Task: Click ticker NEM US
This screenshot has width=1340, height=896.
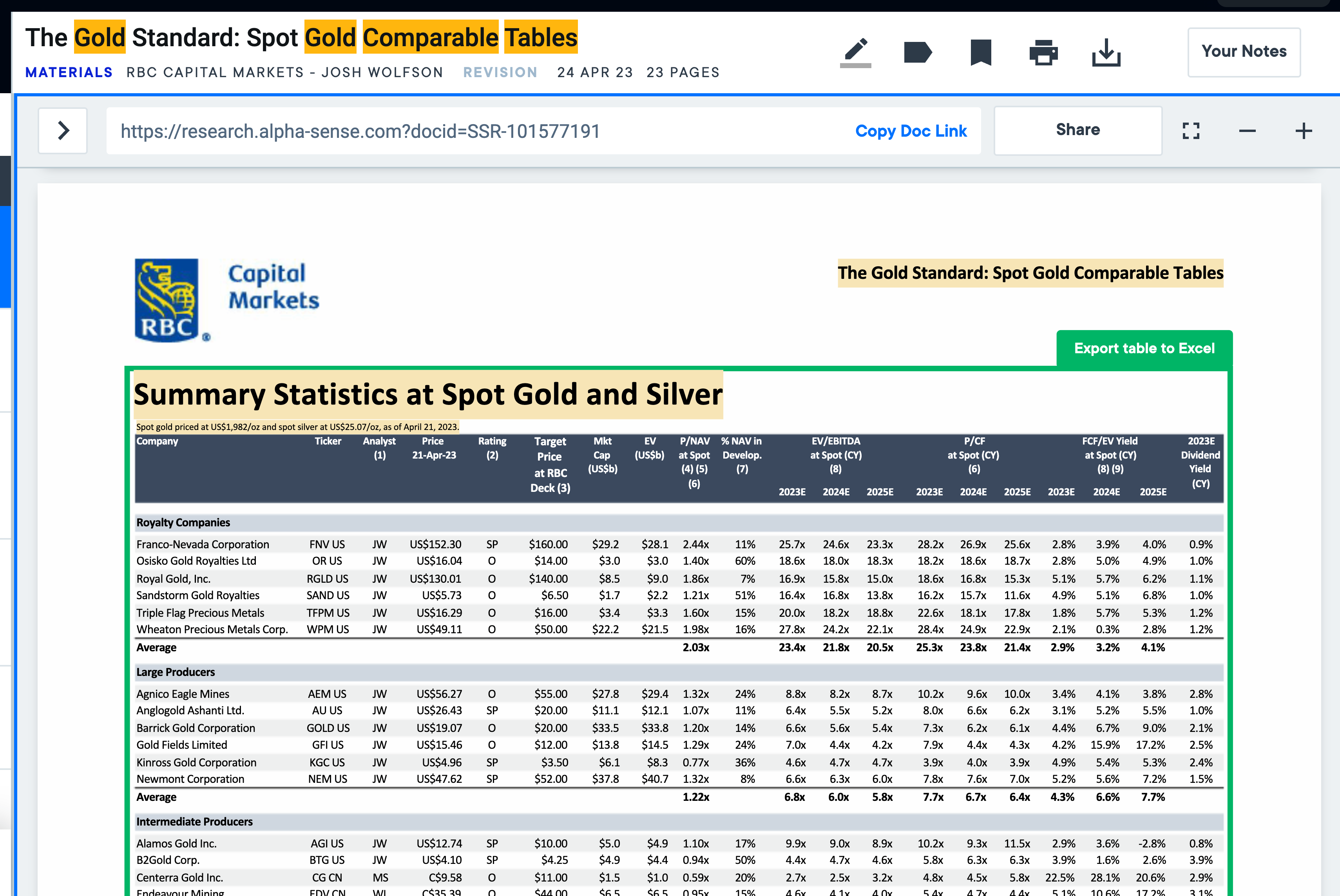Action: 328,779
